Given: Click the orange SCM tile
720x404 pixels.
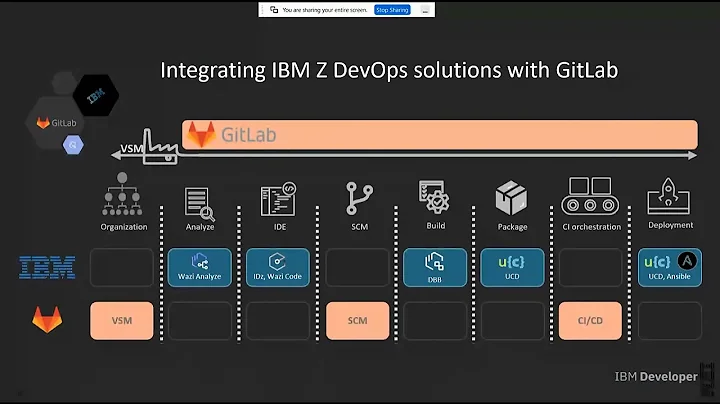Looking at the screenshot, I should tap(357, 320).
